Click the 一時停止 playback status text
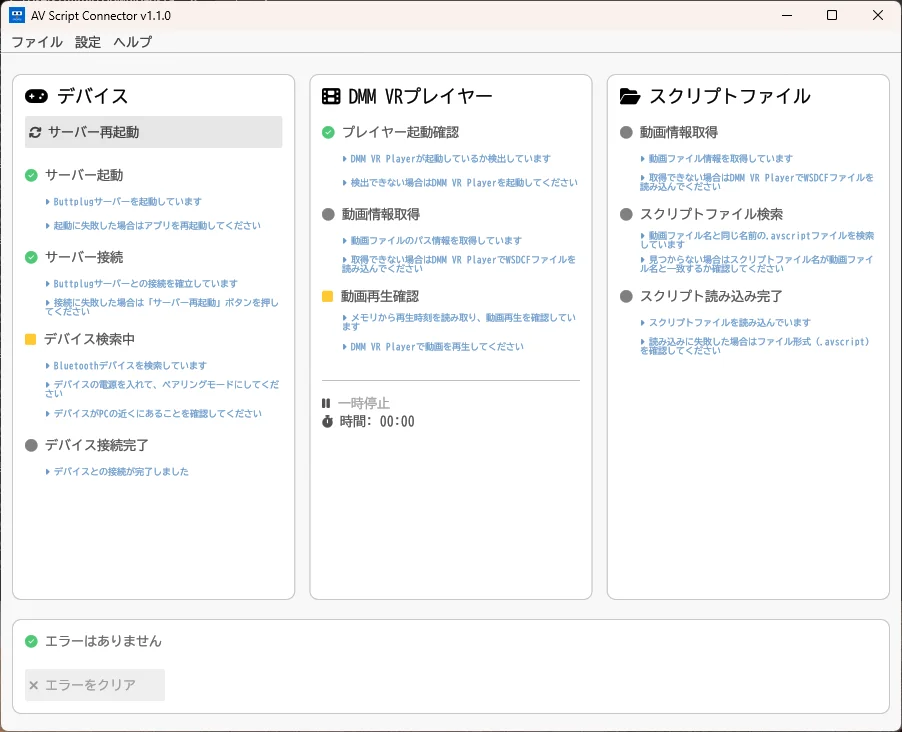Screen dimensions: 902x732 (x=364, y=403)
